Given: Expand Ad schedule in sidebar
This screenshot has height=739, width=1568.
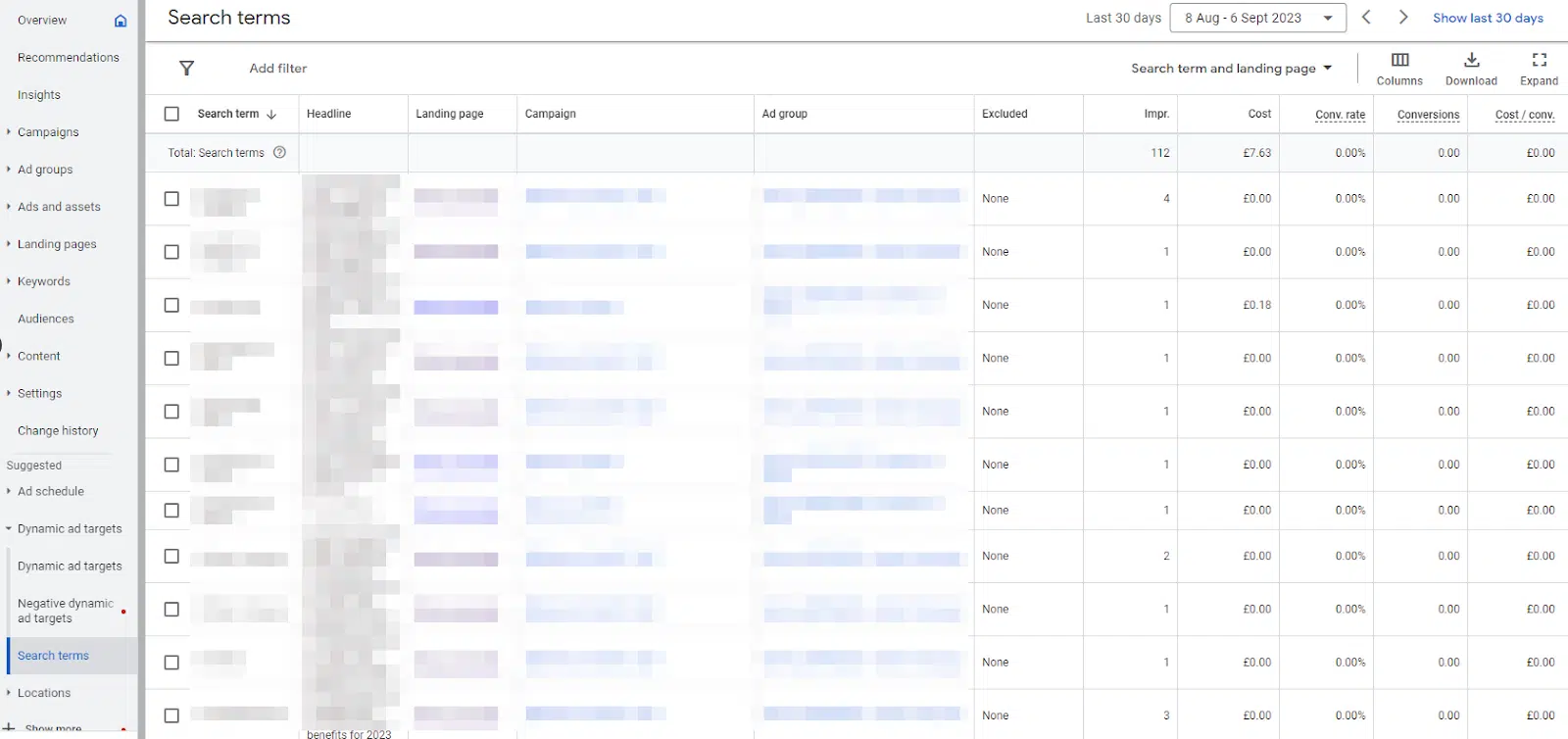Looking at the screenshot, I should [x=9, y=491].
